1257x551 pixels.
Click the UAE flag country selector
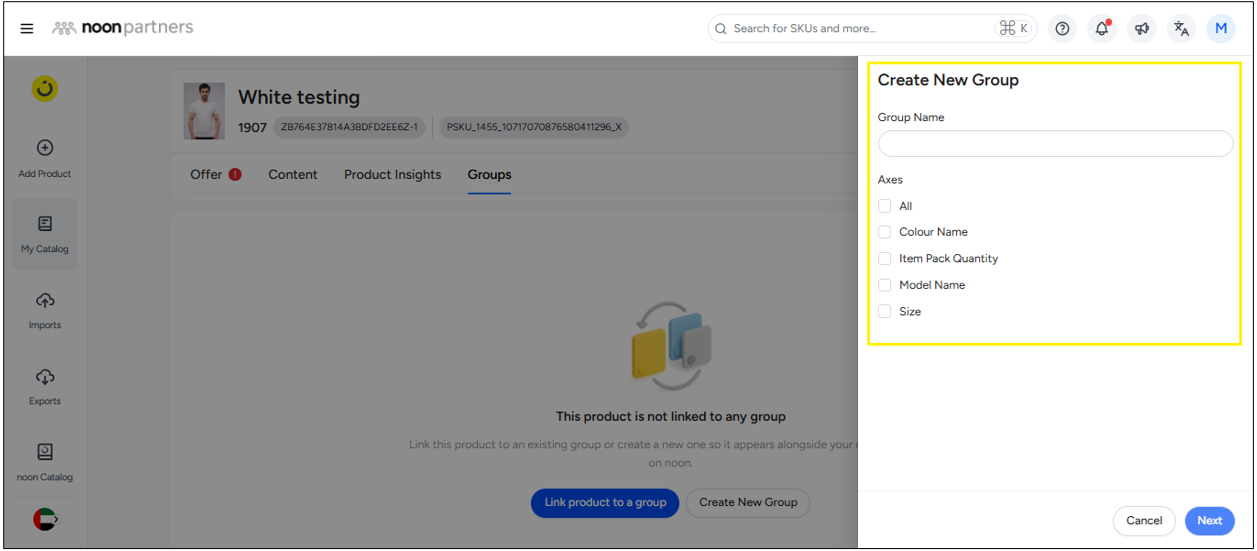45,520
